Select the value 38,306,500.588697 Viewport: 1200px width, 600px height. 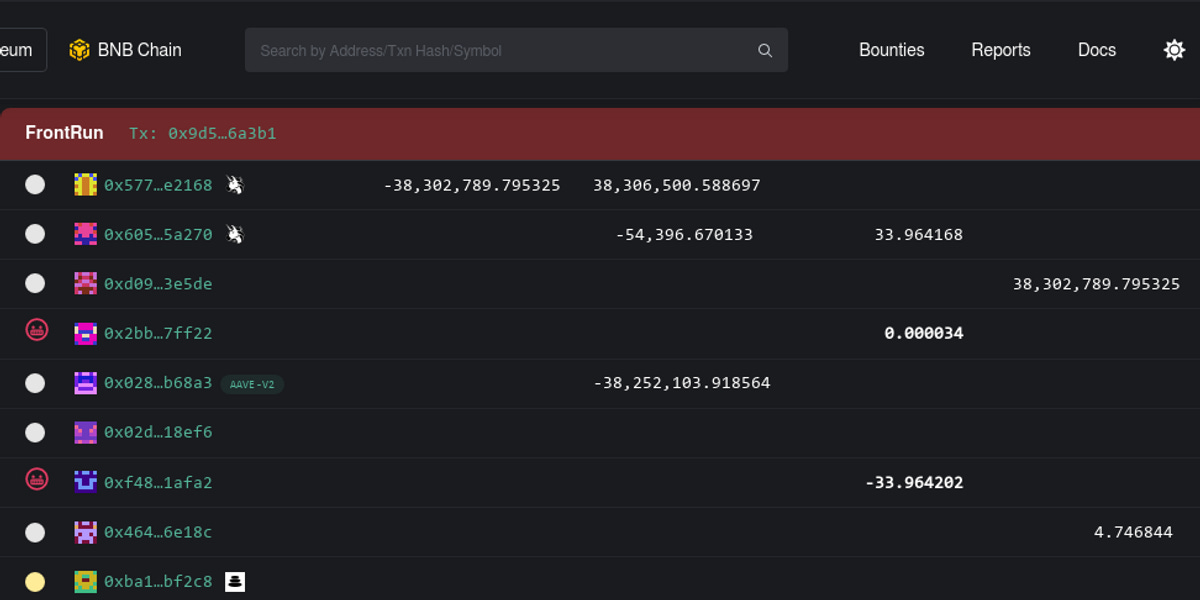[x=677, y=185]
